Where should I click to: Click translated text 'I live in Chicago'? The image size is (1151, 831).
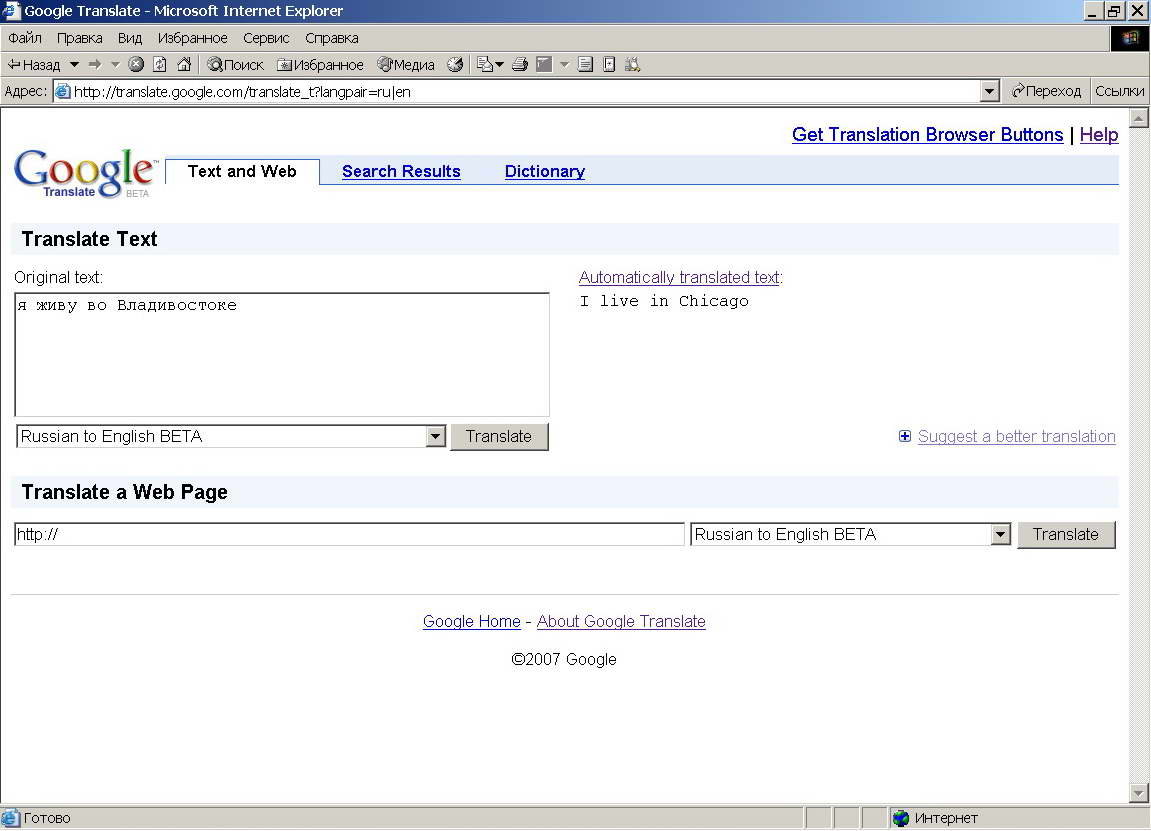tap(664, 301)
